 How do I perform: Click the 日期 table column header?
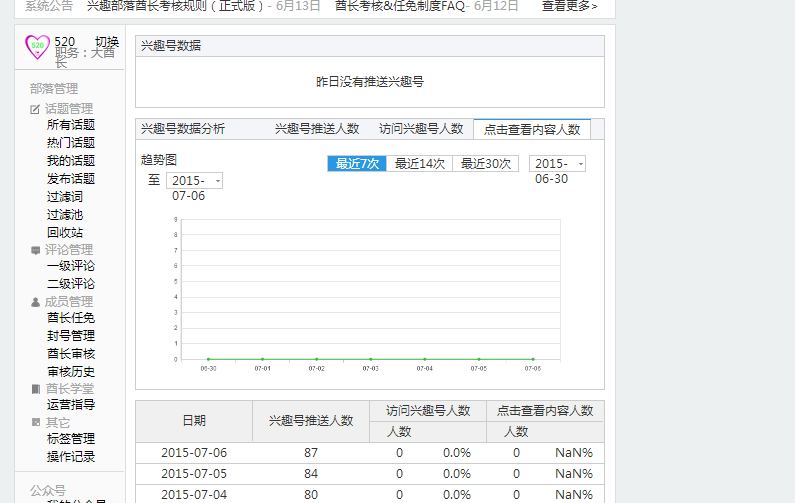(194, 421)
